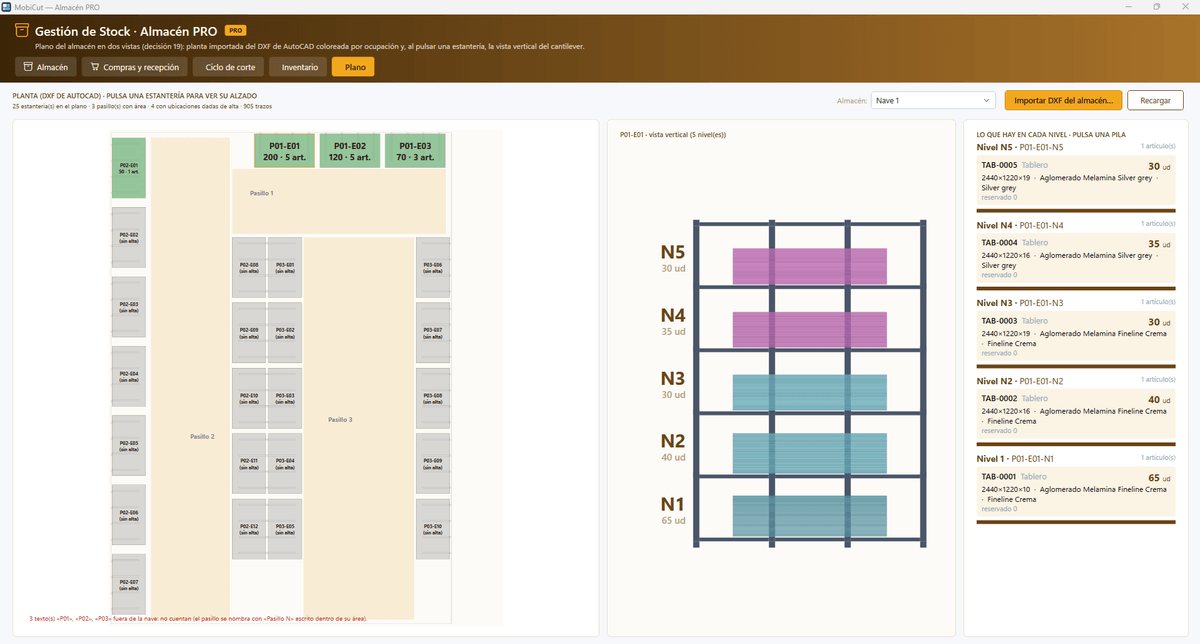Click the purple N5 pile in rack

pos(810,265)
